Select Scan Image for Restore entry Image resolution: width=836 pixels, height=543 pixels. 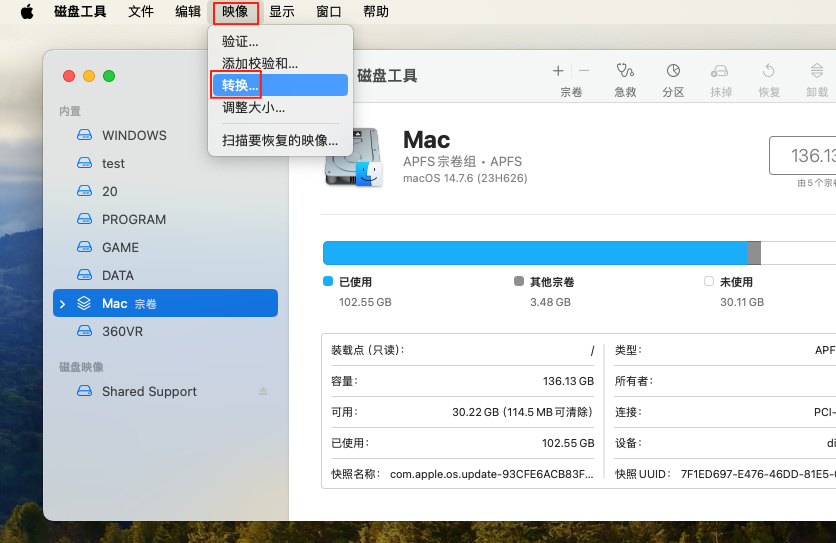[279, 140]
